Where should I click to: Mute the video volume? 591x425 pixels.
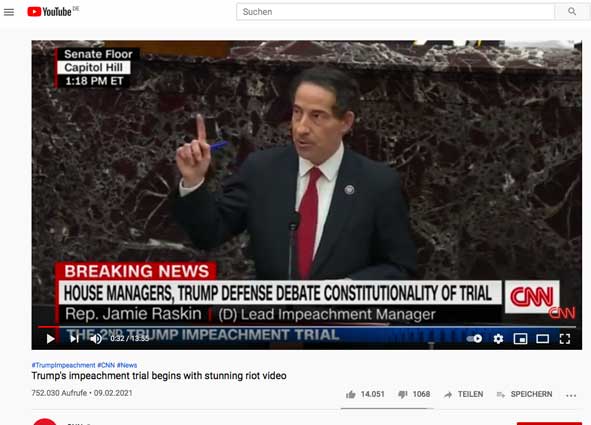pos(96,339)
